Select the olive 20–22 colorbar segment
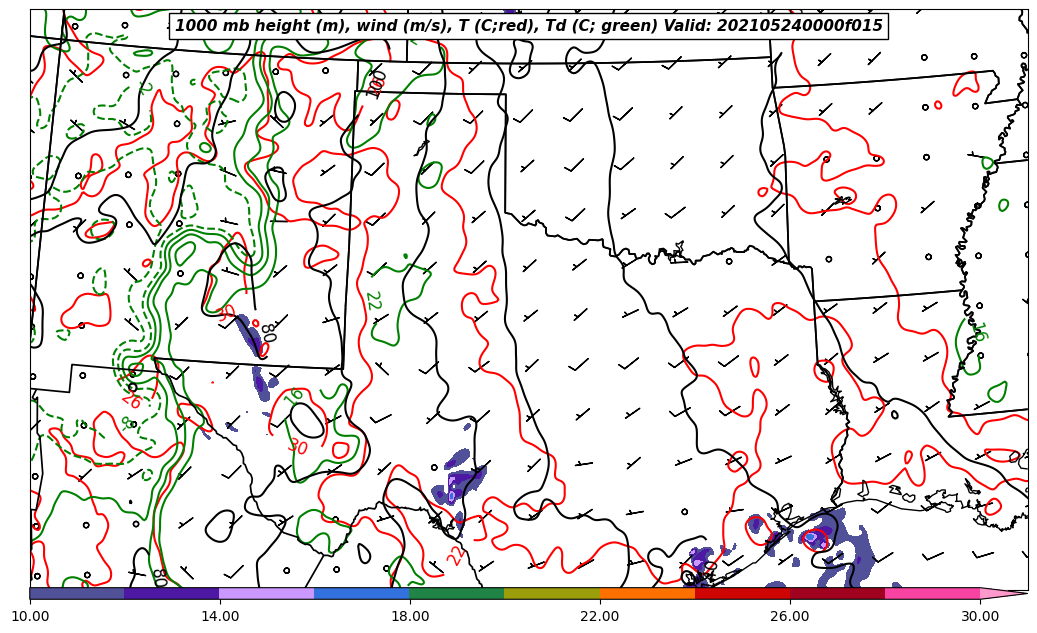This screenshot has height=633, width=1037. pyautogui.click(x=552, y=593)
